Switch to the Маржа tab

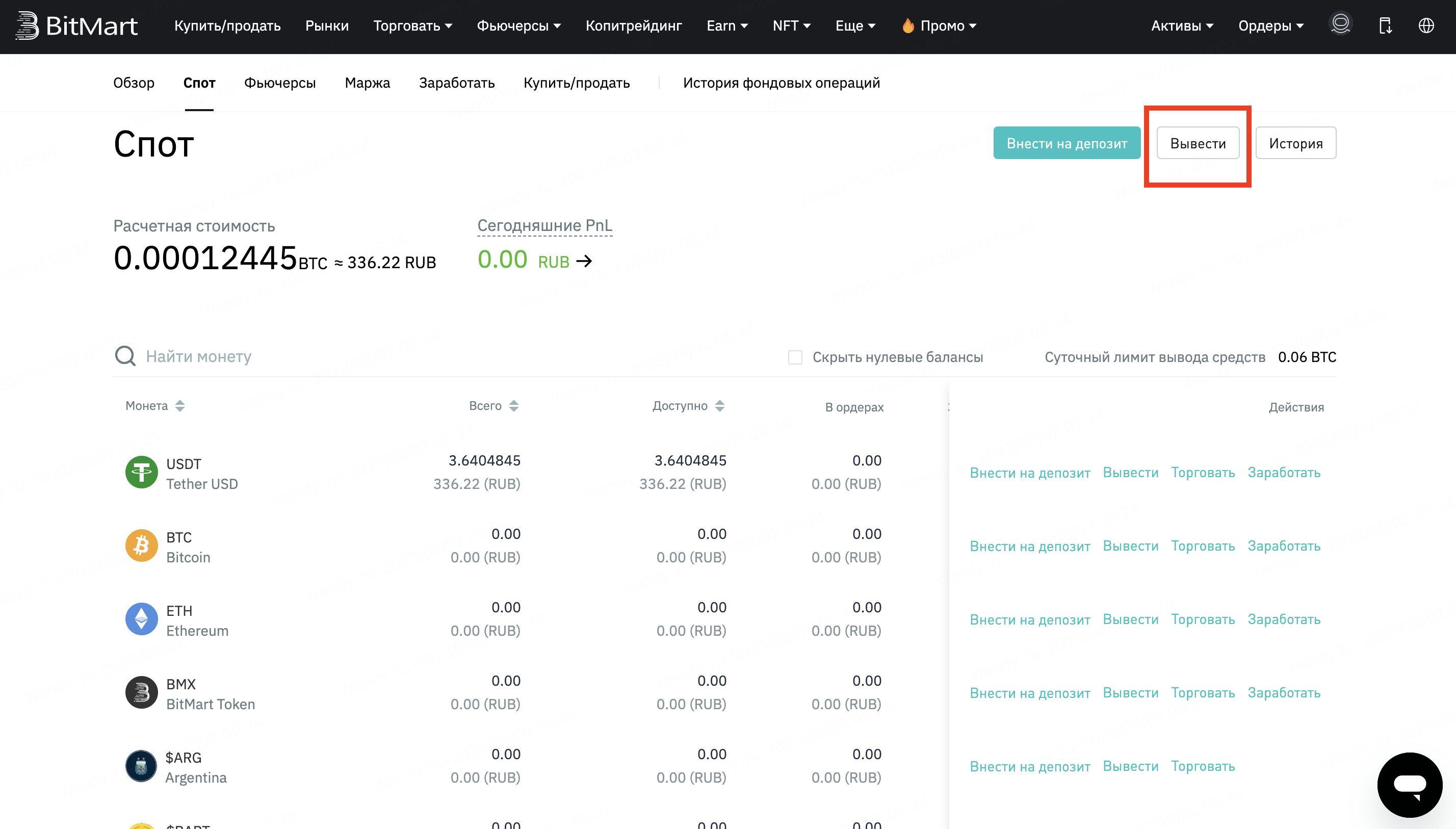coord(368,83)
